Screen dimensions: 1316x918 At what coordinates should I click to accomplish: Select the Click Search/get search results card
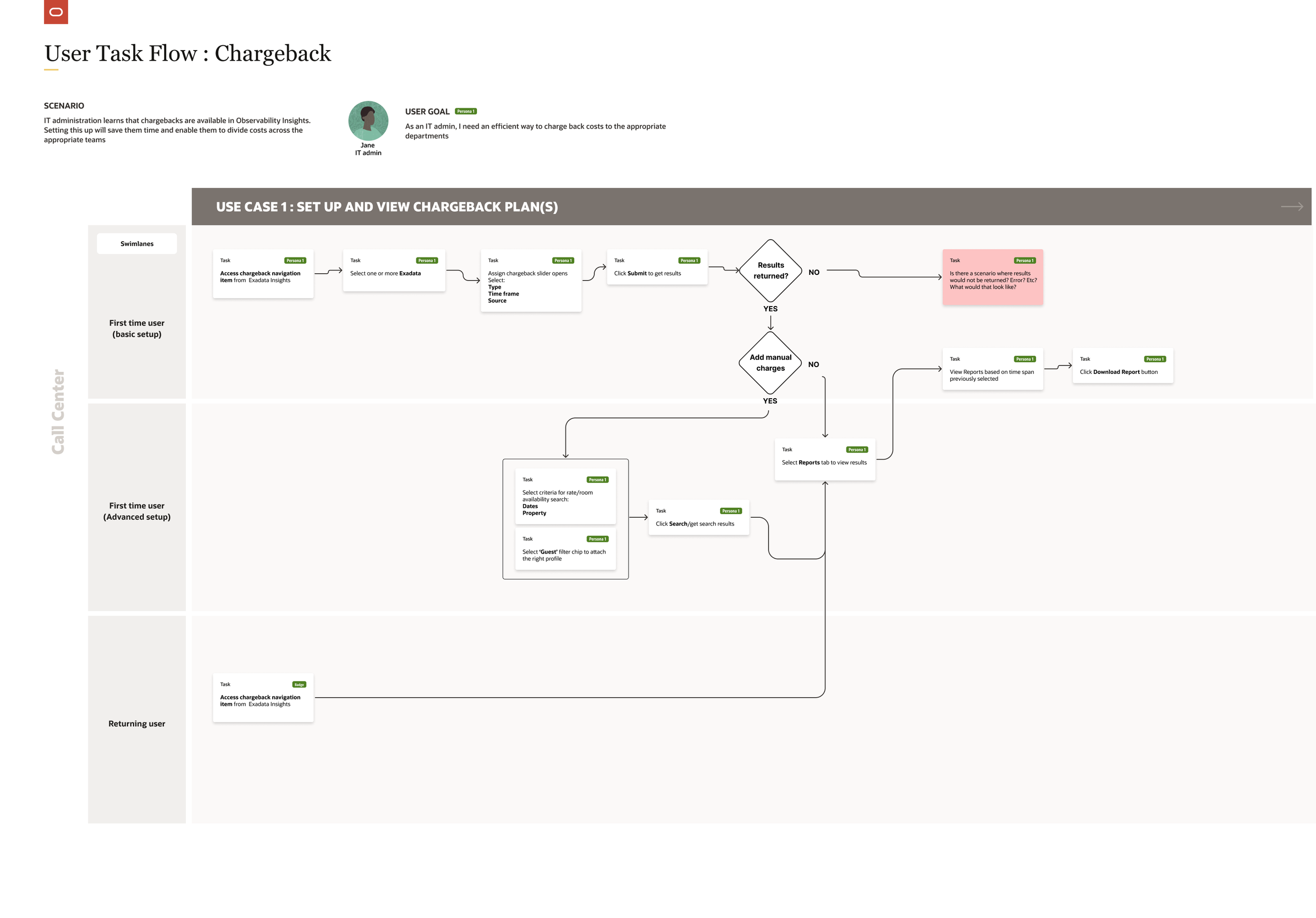pos(698,518)
